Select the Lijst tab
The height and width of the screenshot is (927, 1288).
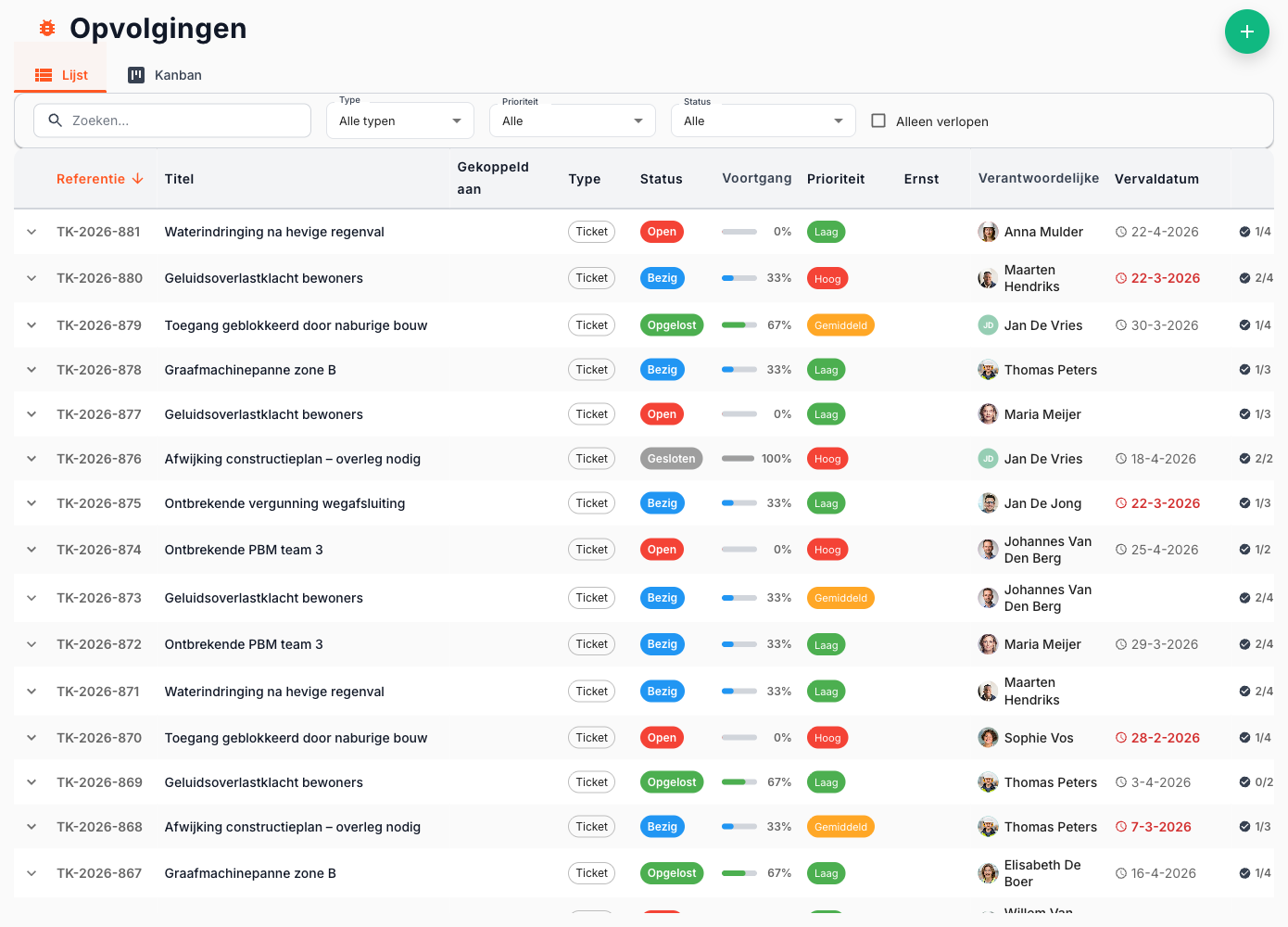pyautogui.click(x=61, y=75)
